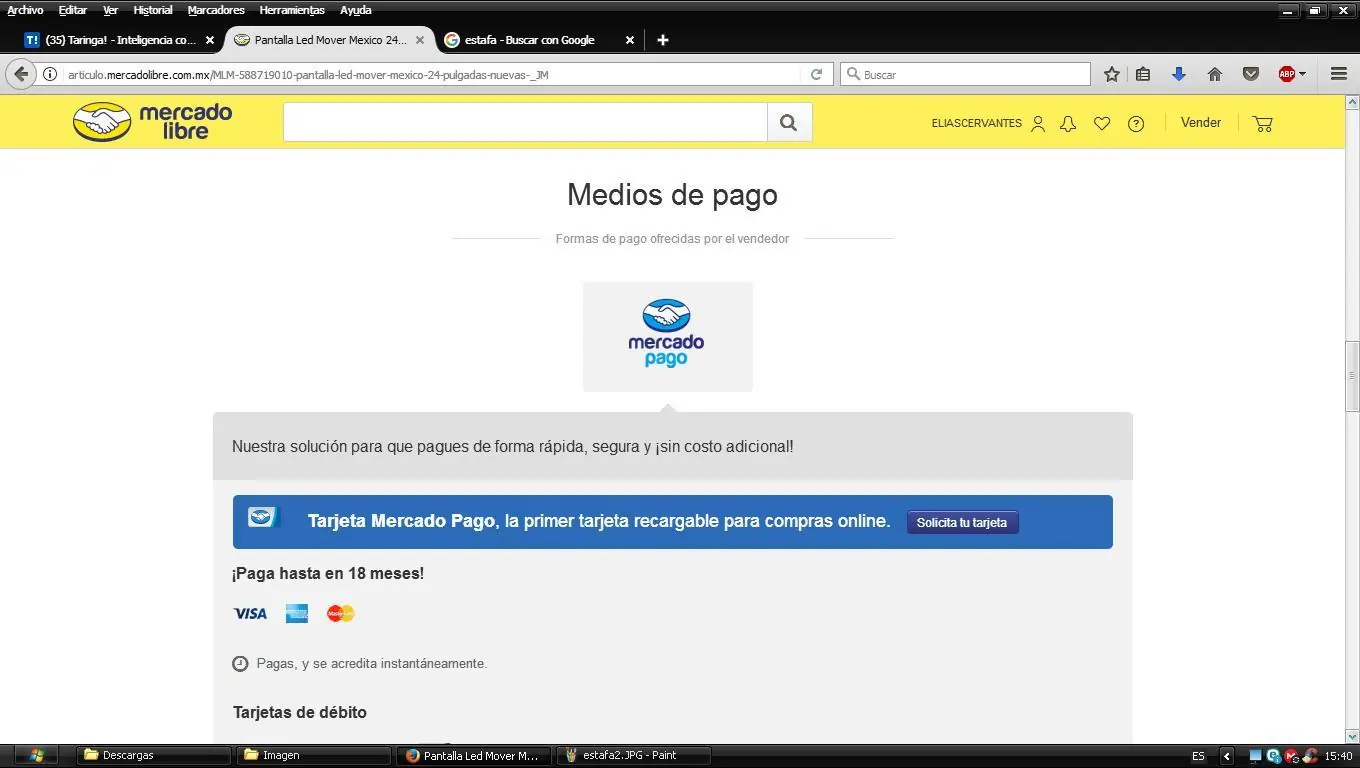Close the Taringa! tab
Image resolution: width=1360 pixels, height=768 pixels.
click(x=210, y=40)
